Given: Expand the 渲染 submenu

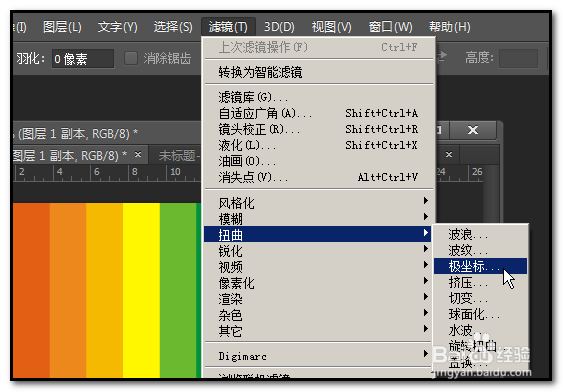Looking at the screenshot, I should click(318, 299).
